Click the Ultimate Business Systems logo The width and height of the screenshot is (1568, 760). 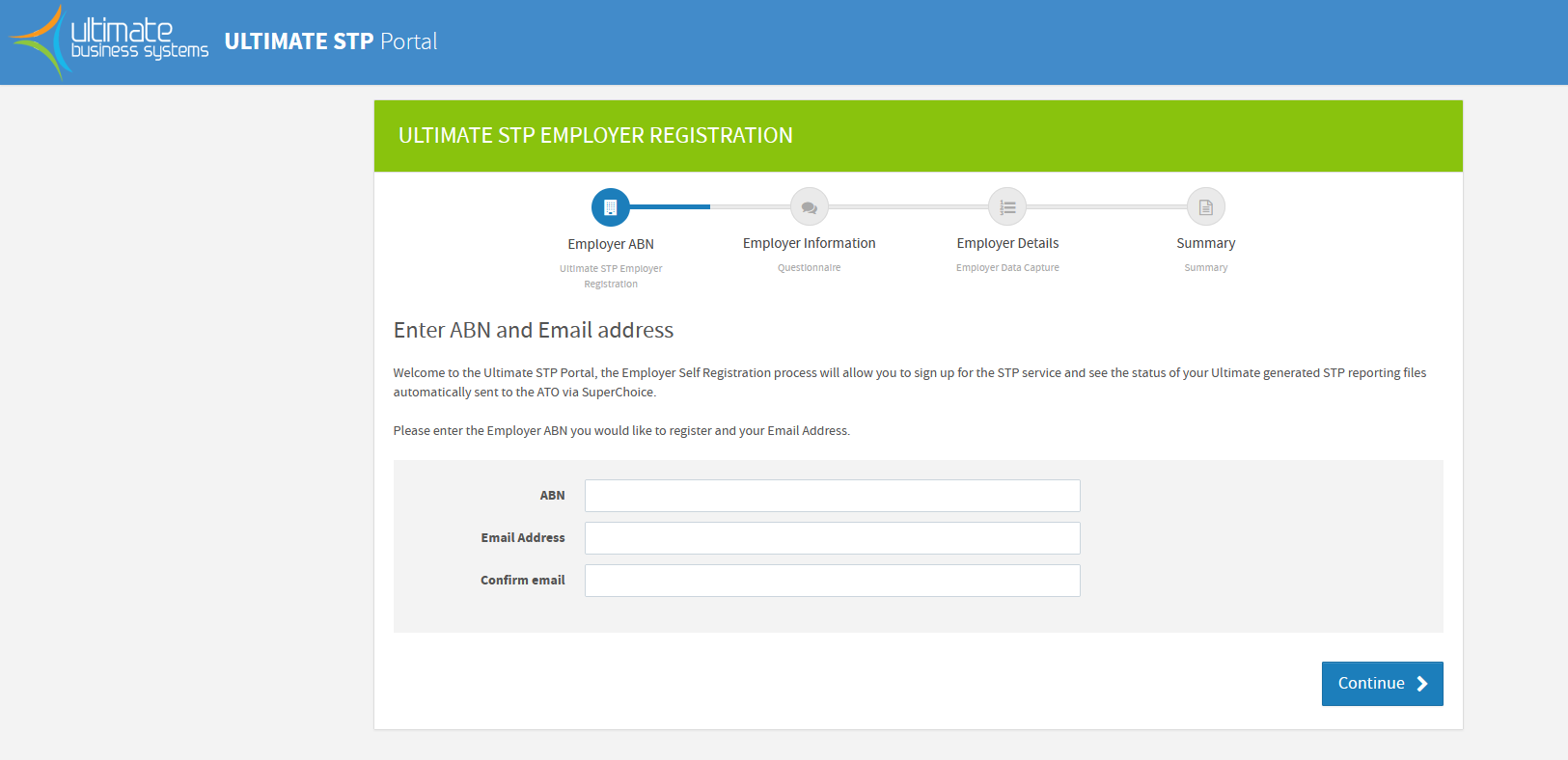108,41
